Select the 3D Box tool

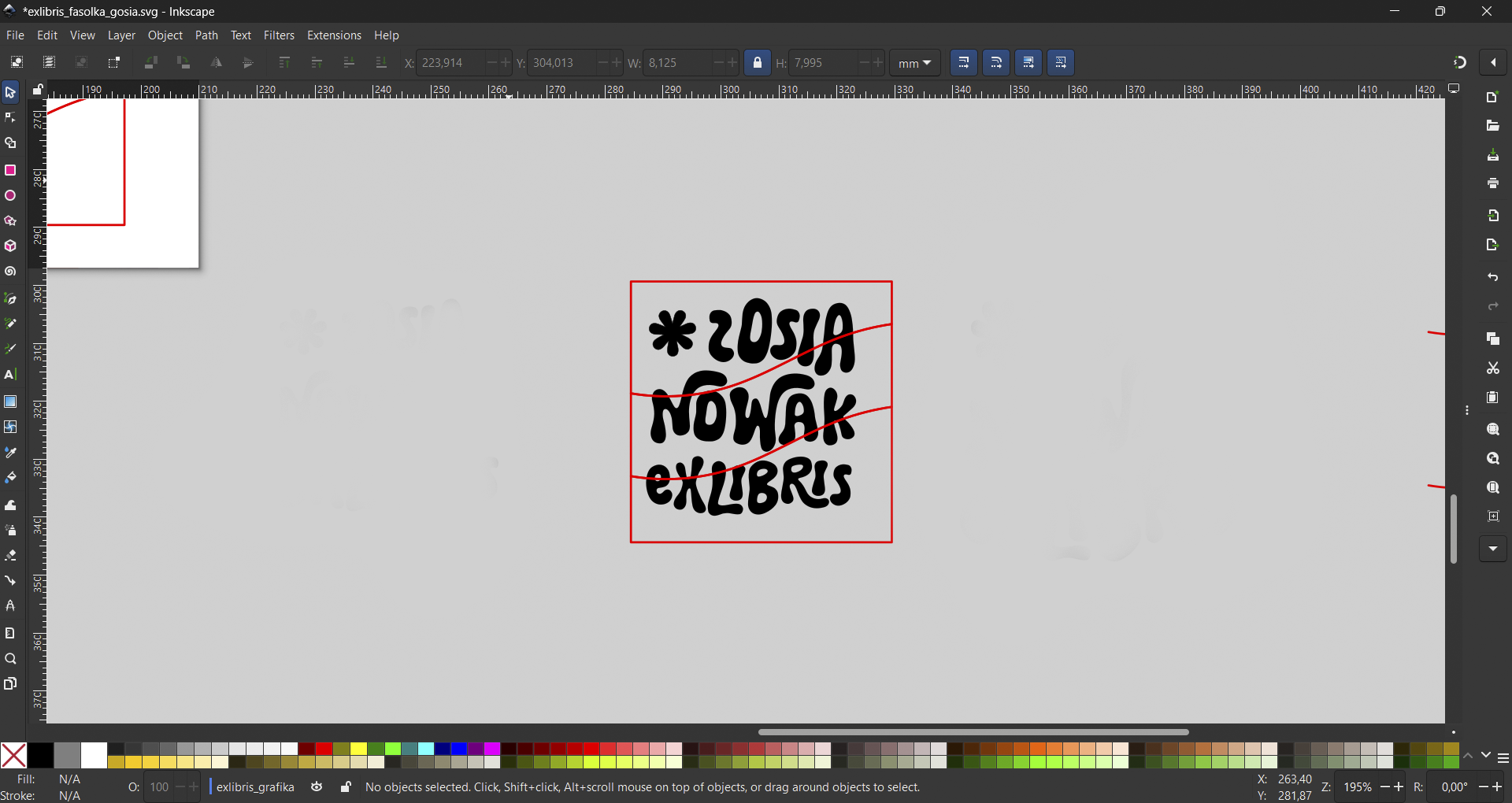coord(10,246)
